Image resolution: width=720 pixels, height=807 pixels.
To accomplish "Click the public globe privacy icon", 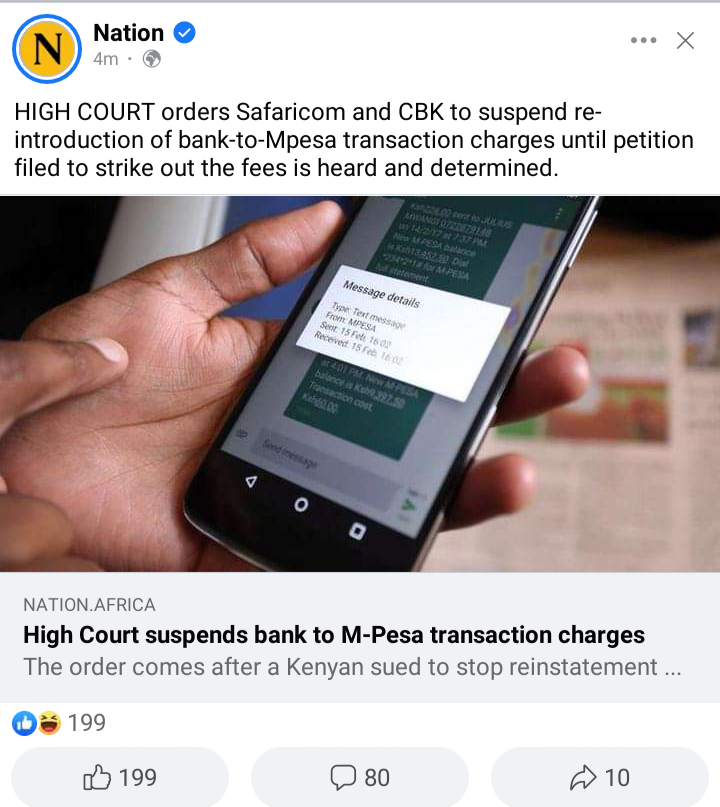I will 152,59.
